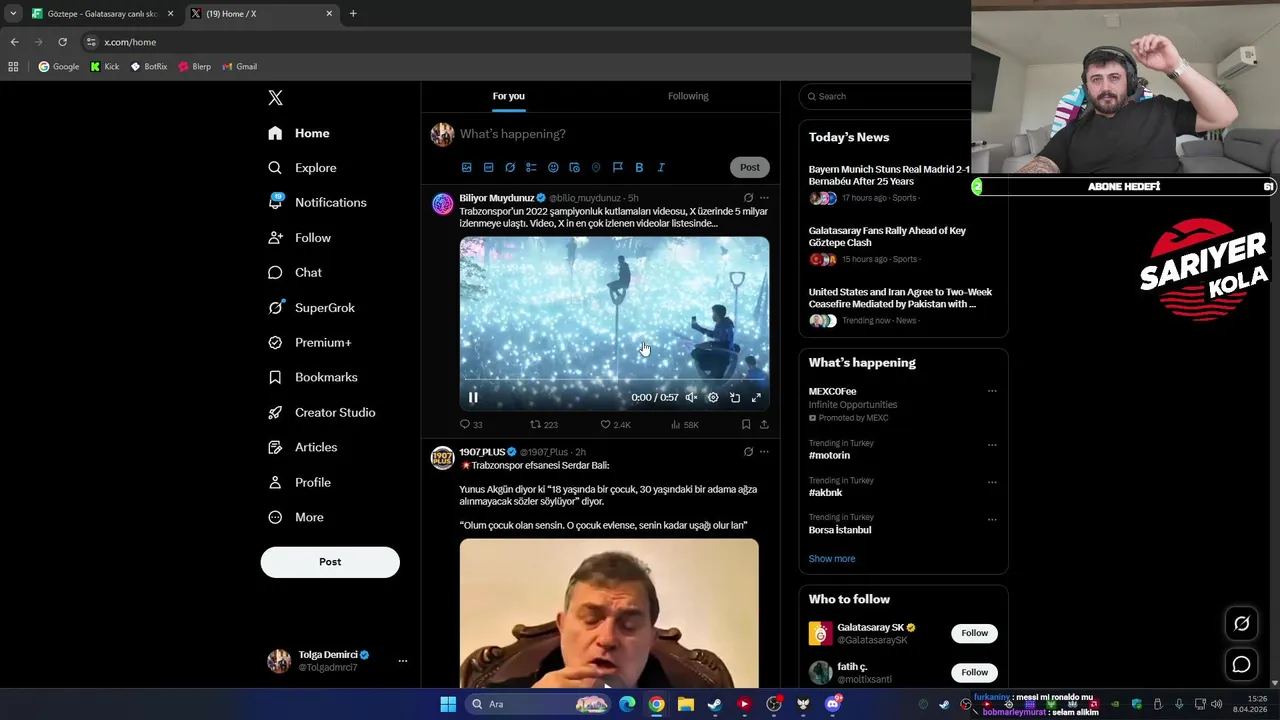The image size is (1280, 720).
Task: Click the flag icon in composer
Action: (x=617, y=167)
